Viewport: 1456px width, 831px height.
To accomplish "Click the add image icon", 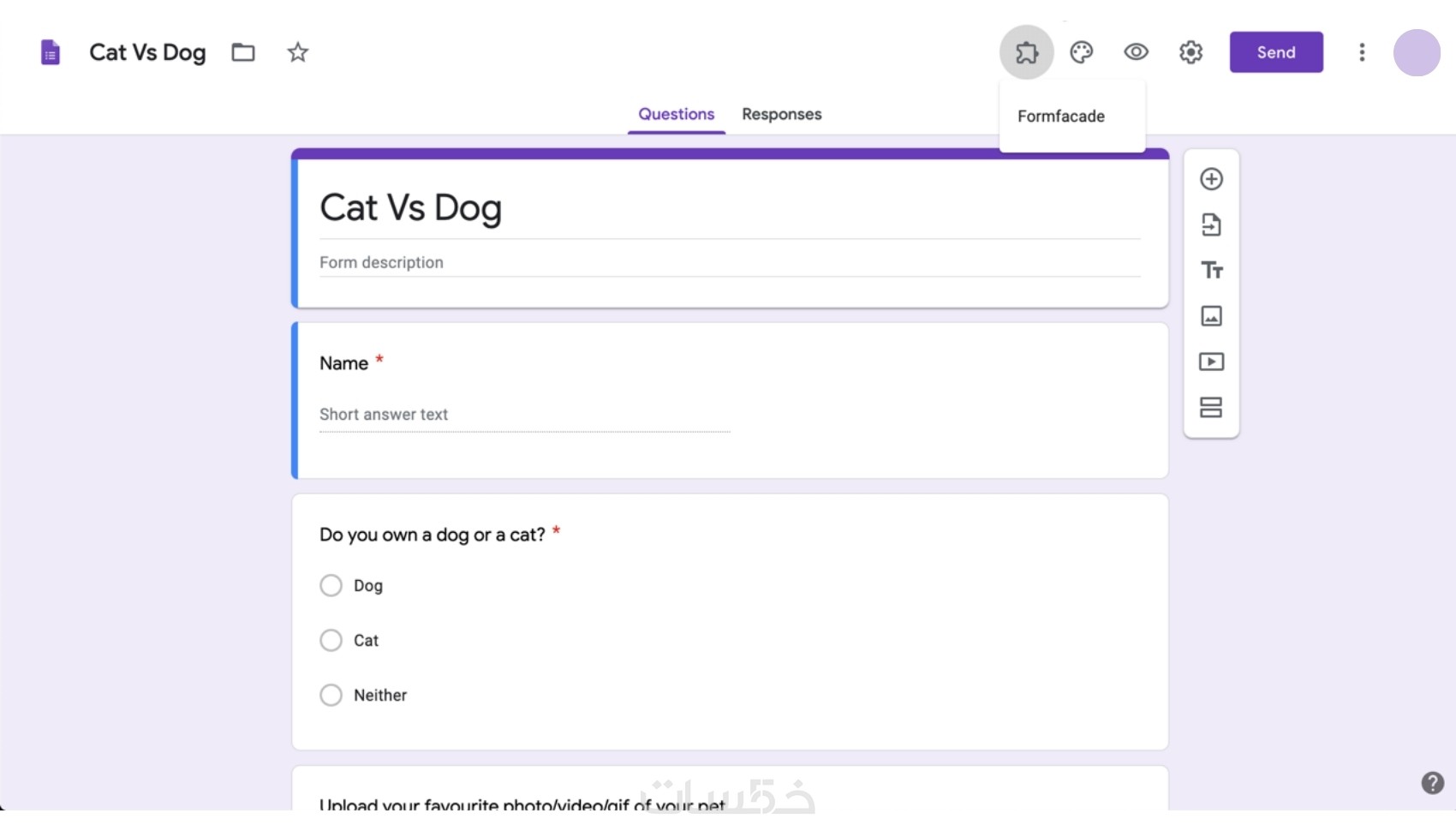I will coord(1211,316).
